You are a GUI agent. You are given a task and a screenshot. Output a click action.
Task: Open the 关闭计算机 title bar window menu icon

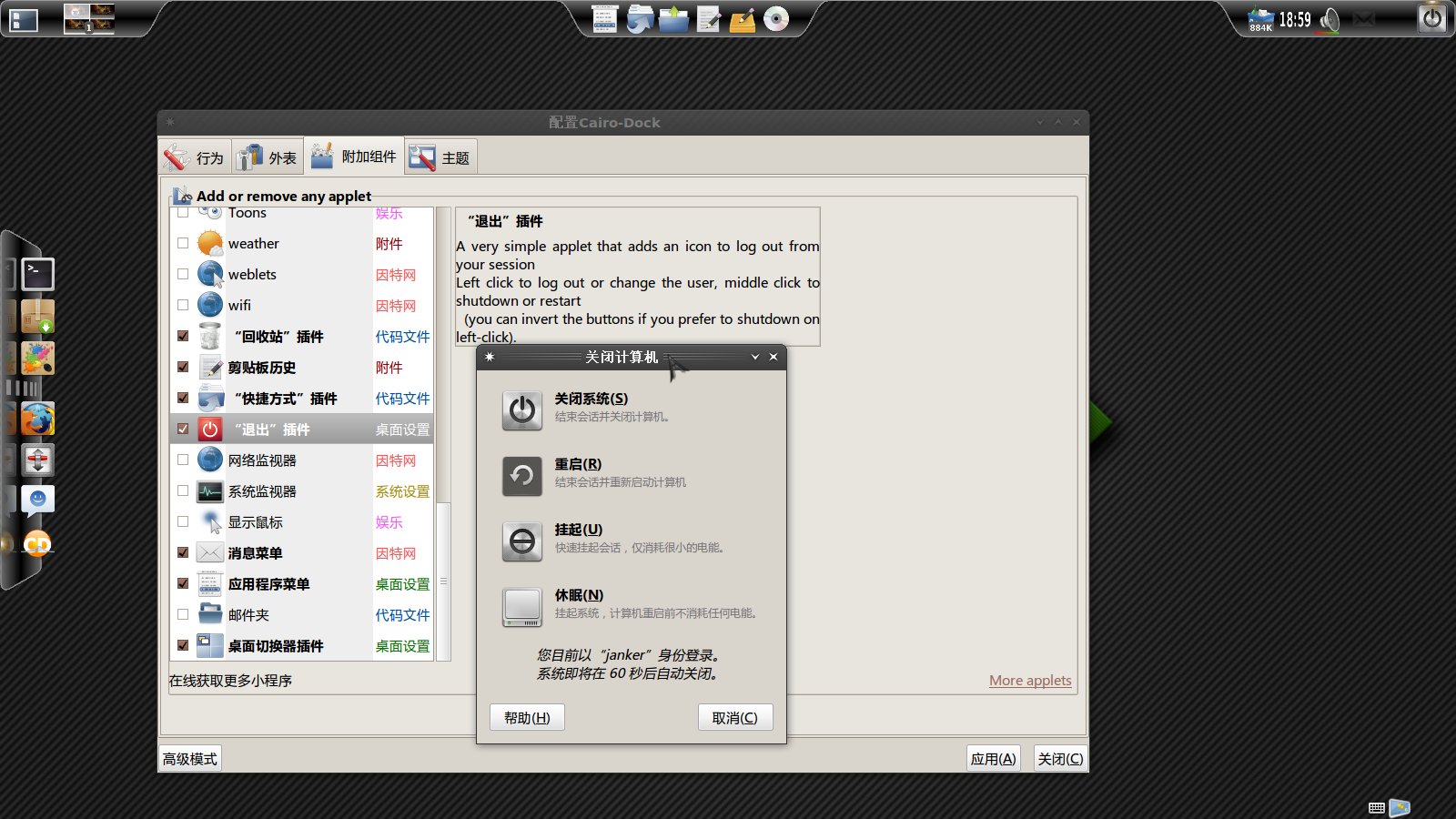tap(490, 357)
